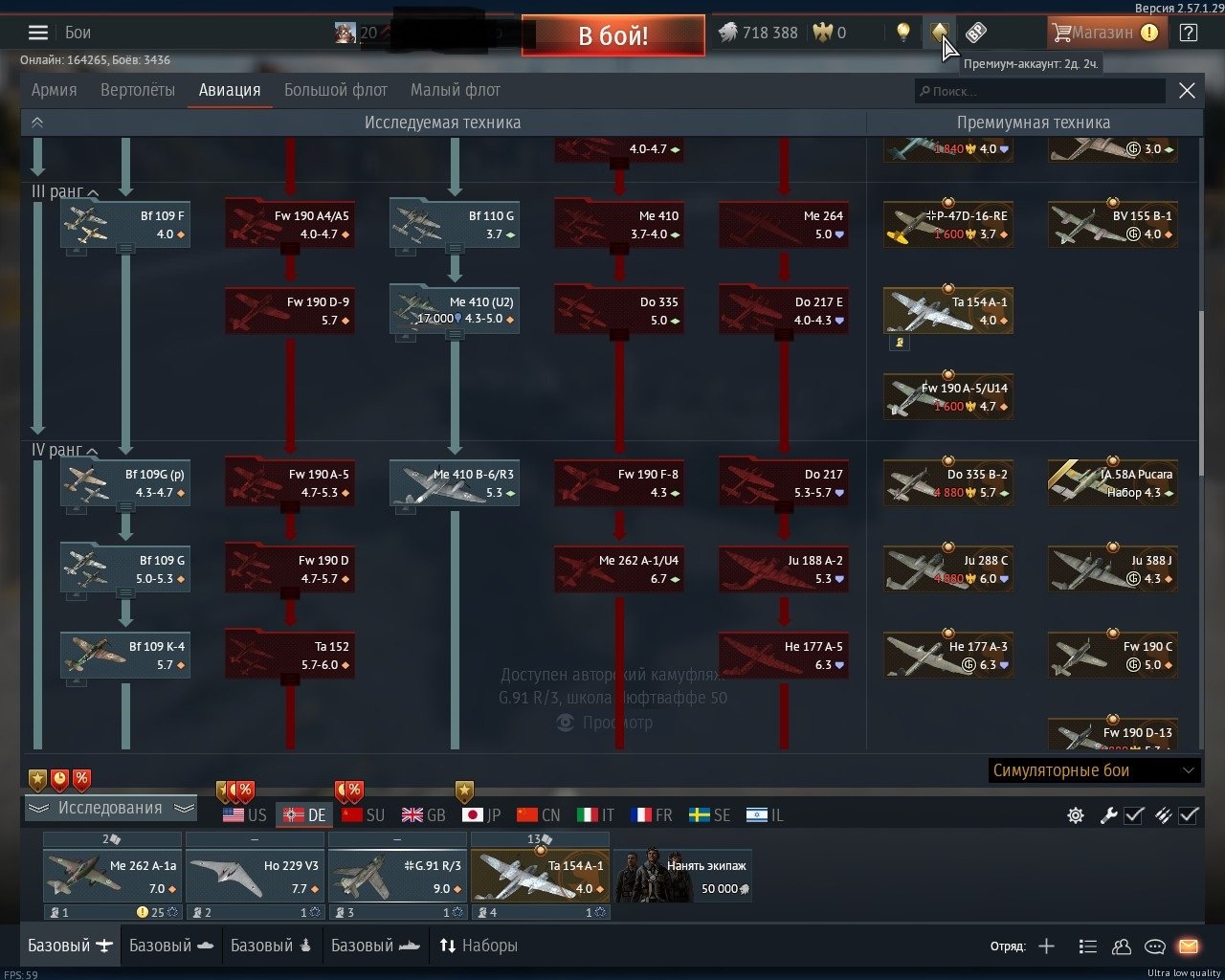Image resolution: width=1225 pixels, height=980 pixels.
Task: Click the clock badge above Исследования
Action: pyautogui.click(x=59, y=779)
